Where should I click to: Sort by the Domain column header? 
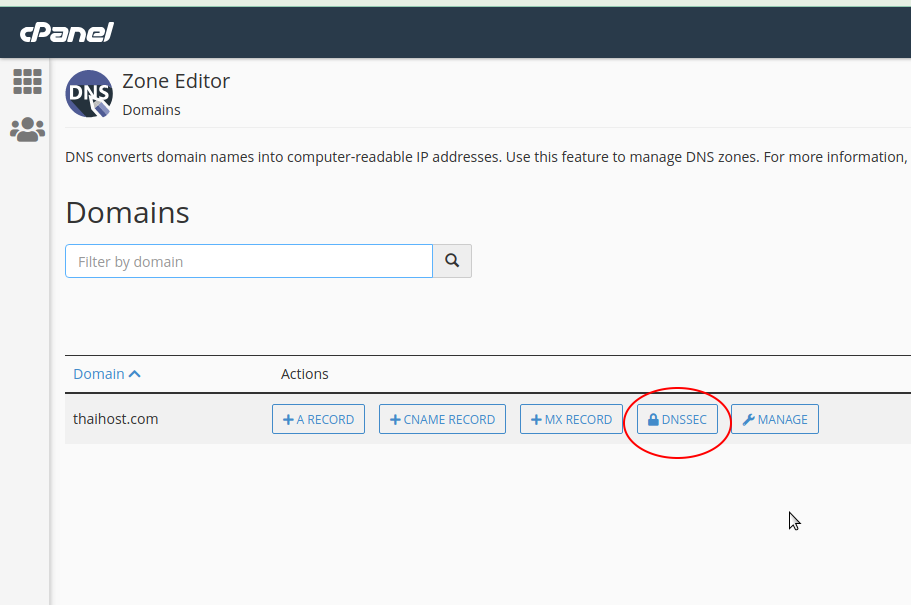(99, 374)
